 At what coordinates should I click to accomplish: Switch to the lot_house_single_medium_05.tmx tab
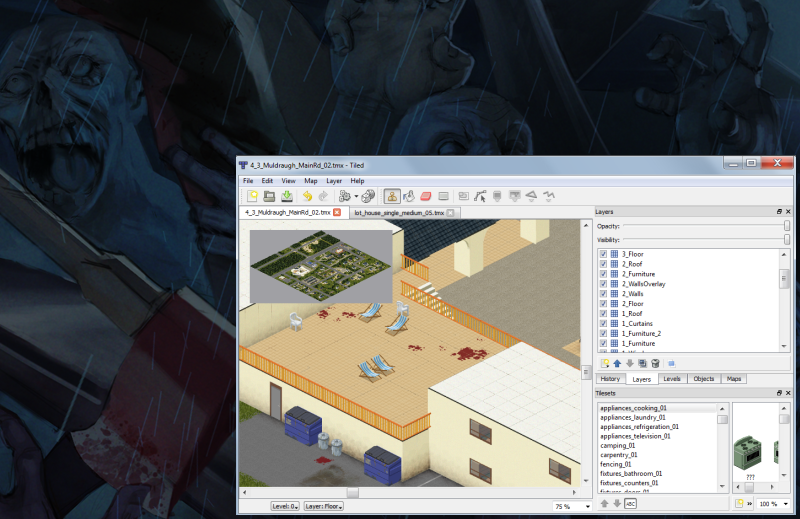coord(404,213)
